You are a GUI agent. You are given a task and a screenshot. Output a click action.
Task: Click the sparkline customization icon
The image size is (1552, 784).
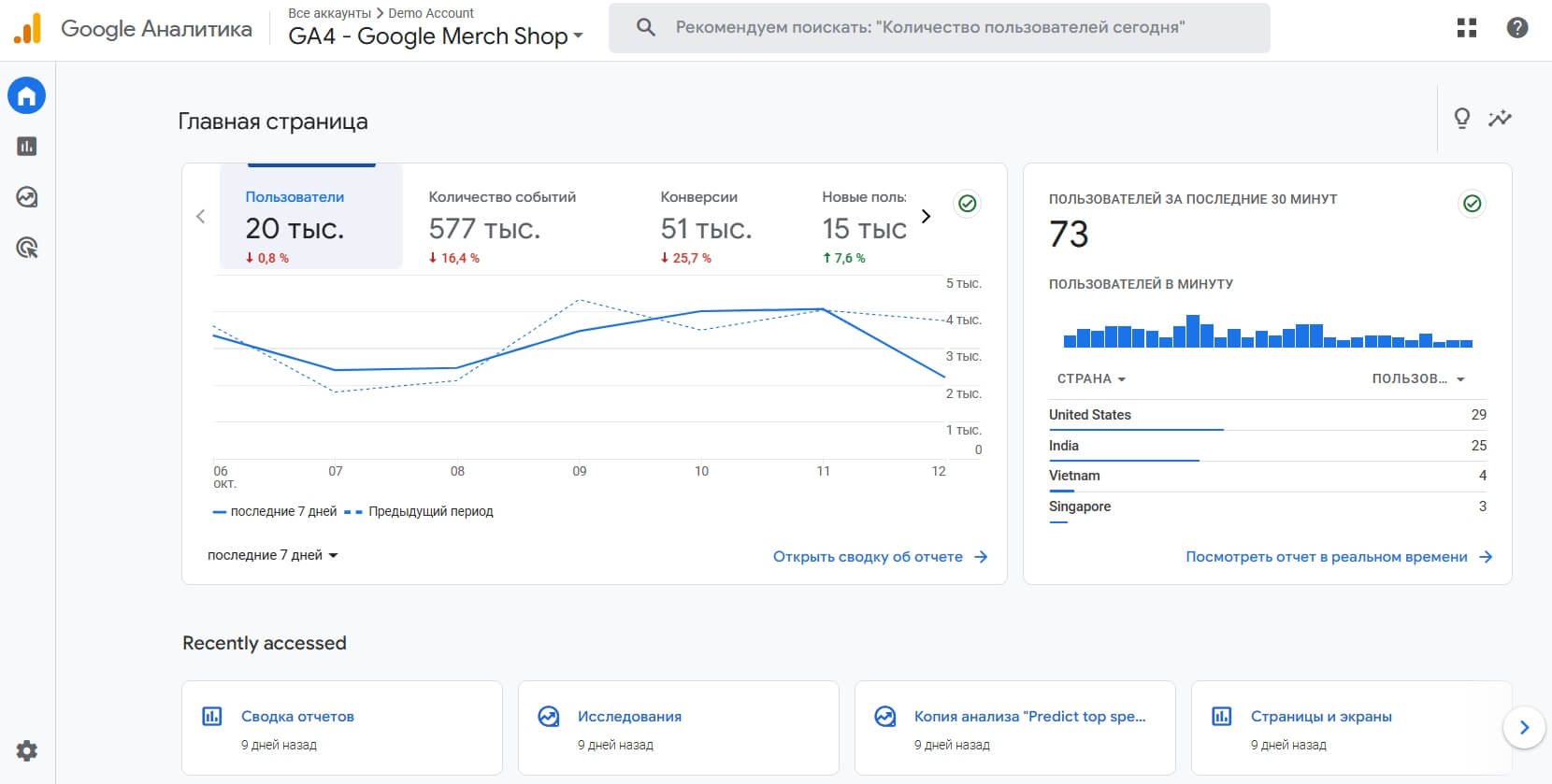(1500, 118)
